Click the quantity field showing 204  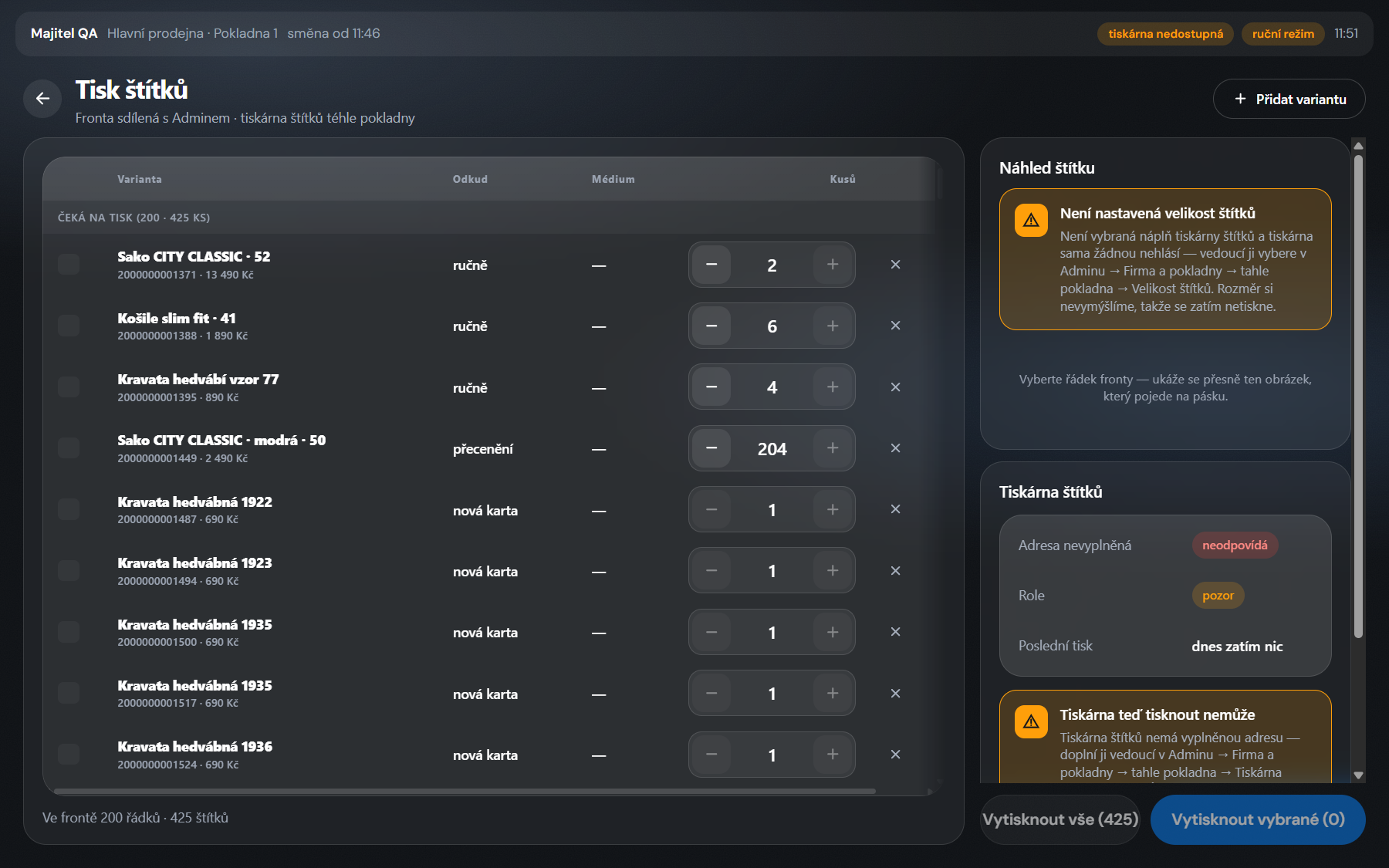pos(772,448)
